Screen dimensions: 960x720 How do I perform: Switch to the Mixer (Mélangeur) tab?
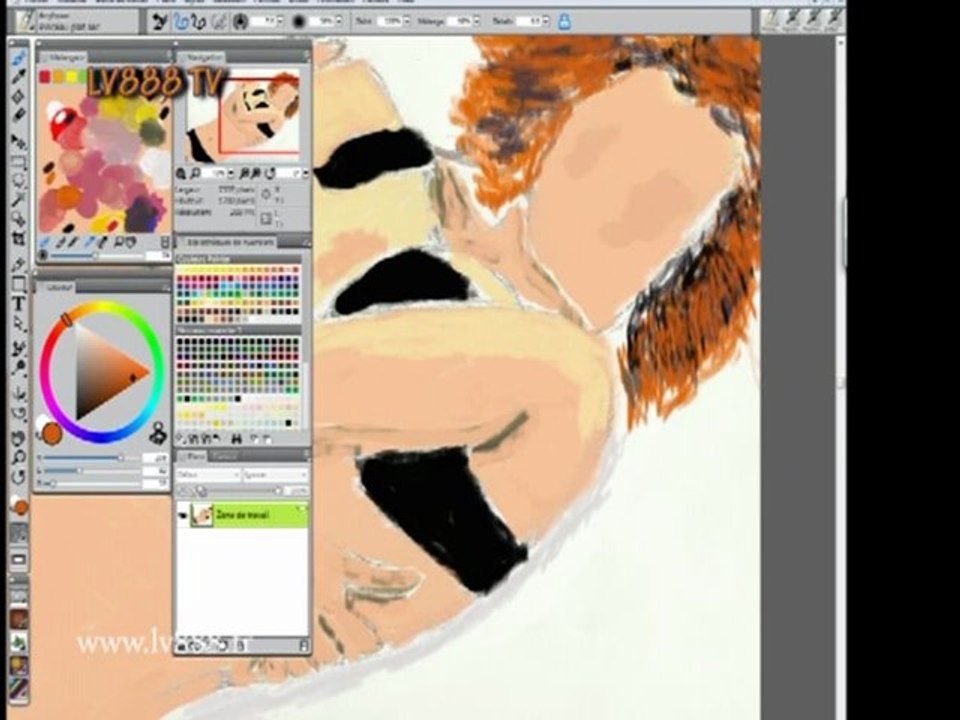[63, 57]
